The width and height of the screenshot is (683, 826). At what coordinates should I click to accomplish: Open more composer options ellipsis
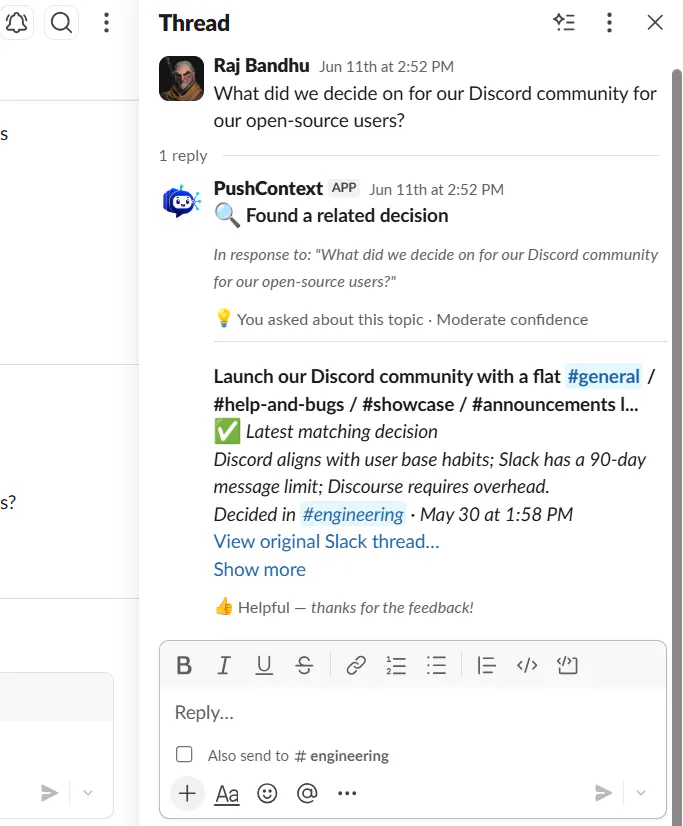[347, 793]
